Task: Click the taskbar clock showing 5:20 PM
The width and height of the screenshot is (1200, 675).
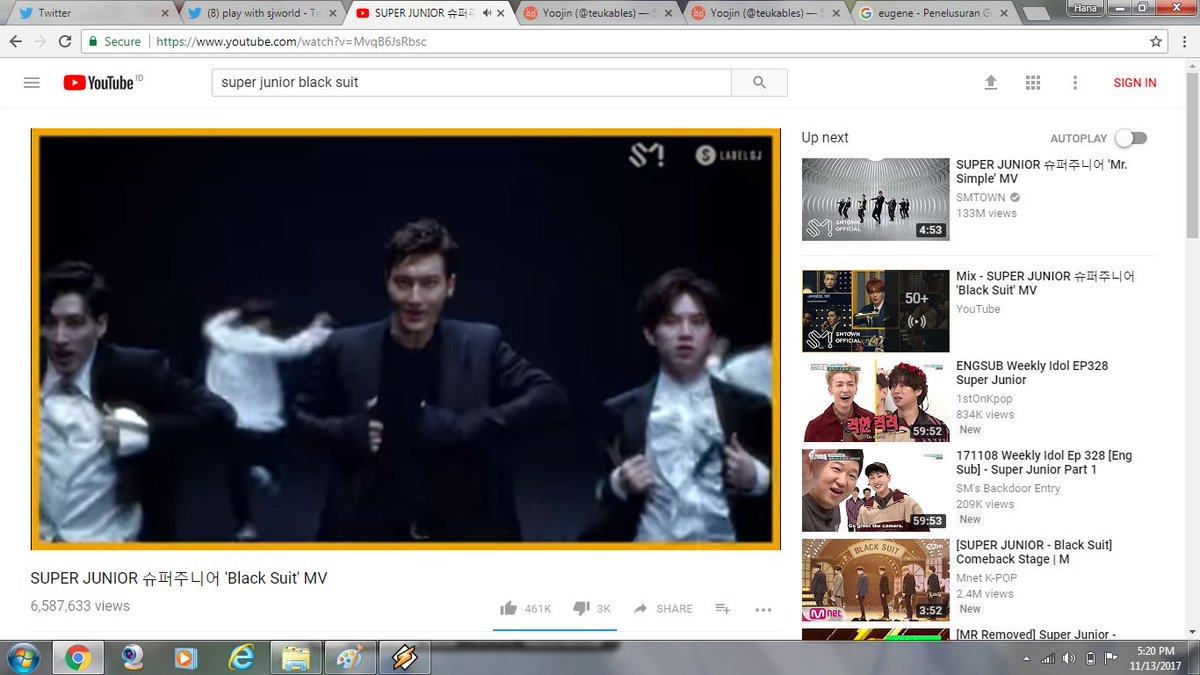Action: click(1155, 657)
